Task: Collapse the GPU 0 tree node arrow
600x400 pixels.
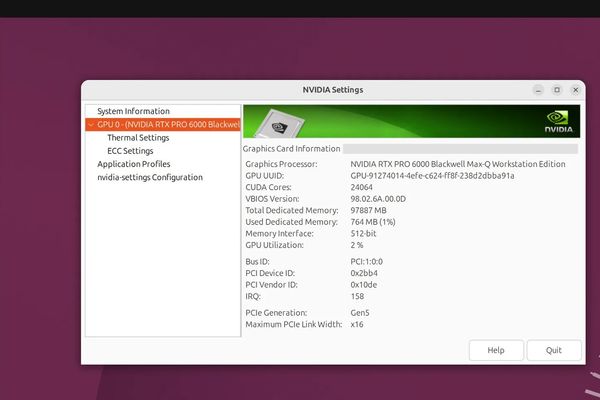Action: (91, 124)
